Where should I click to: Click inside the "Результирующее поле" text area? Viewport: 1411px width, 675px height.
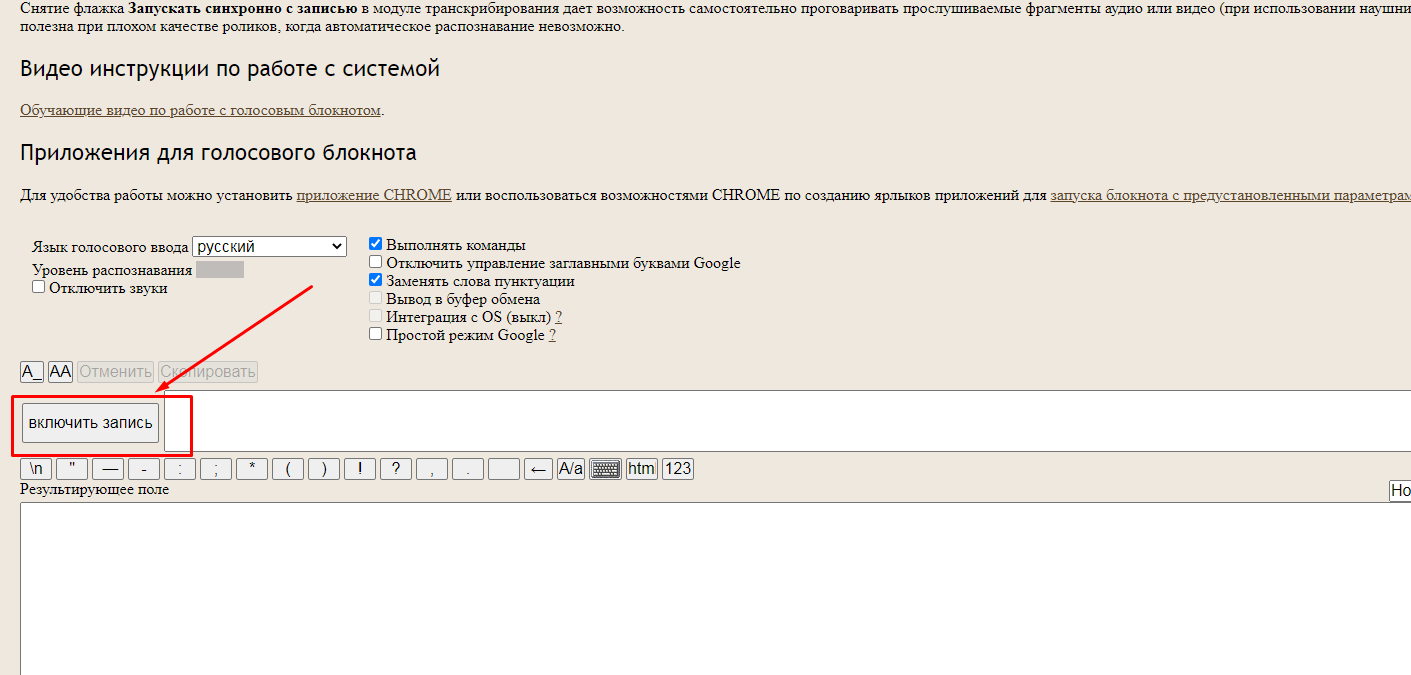pos(715,588)
